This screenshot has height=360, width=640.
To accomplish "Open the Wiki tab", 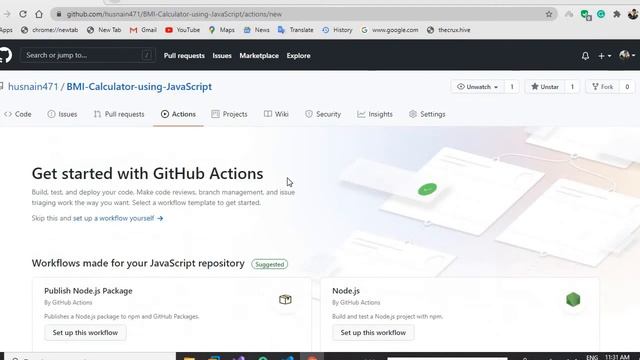I will tap(276, 114).
